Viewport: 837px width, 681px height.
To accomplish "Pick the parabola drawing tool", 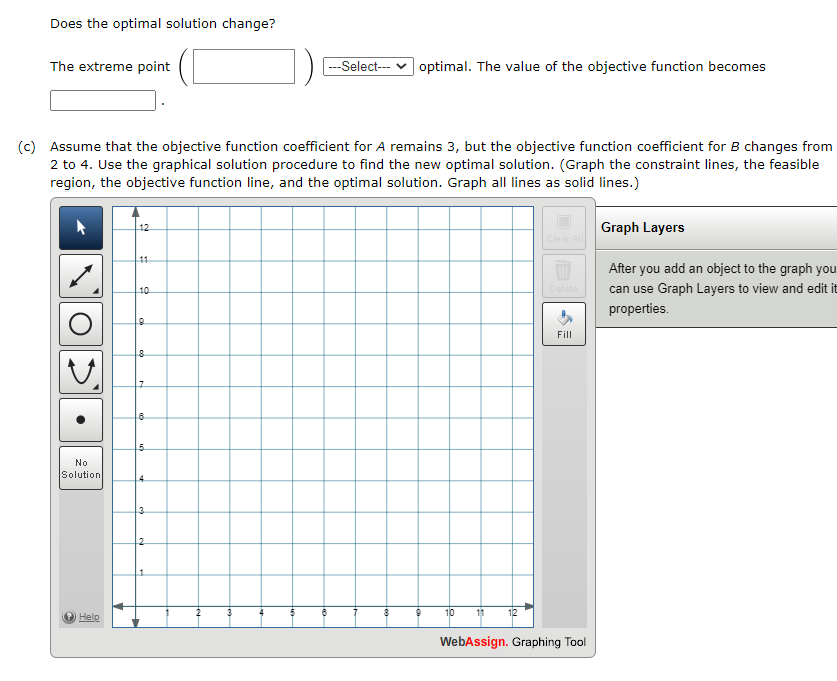I will pos(81,371).
